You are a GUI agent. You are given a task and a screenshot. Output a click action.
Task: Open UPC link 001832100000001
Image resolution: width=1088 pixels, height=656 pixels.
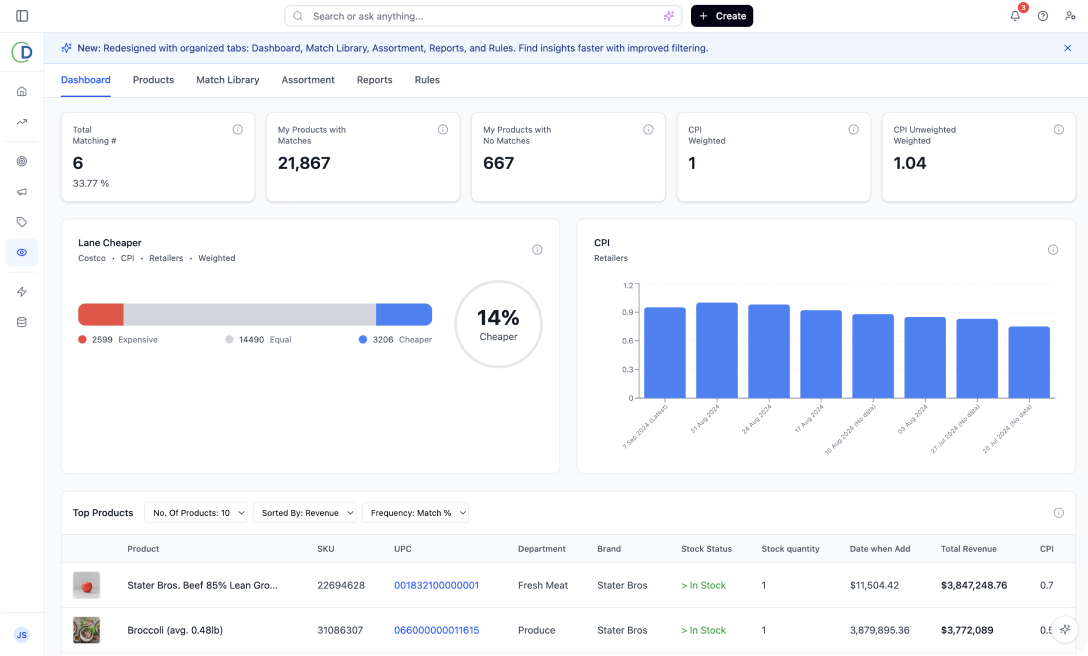coord(436,585)
